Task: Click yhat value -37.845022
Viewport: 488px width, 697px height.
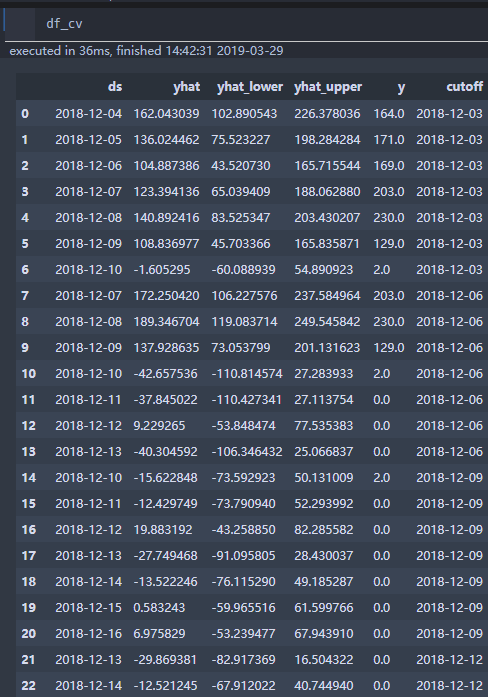Action: point(165,400)
